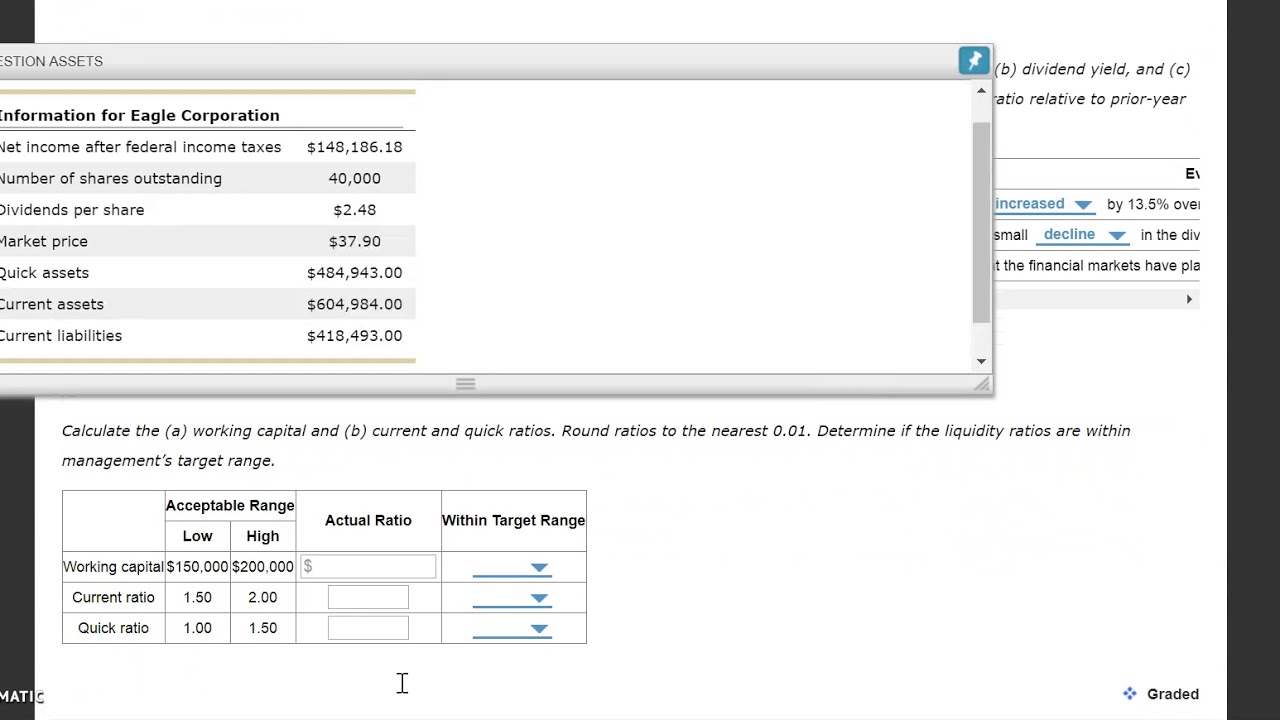Click the blue pin icon on the assets panel

coord(974,61)
